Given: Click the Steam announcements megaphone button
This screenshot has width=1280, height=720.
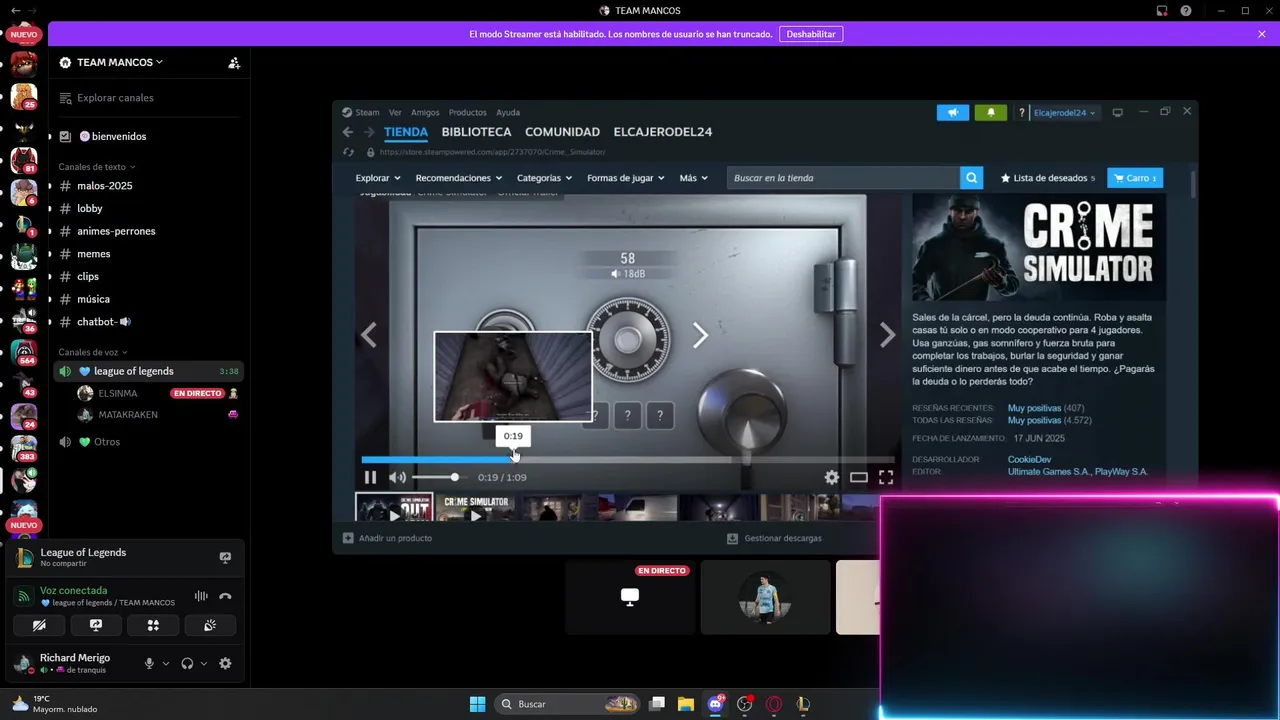Looking at the screenshot, I should [952, 112].
